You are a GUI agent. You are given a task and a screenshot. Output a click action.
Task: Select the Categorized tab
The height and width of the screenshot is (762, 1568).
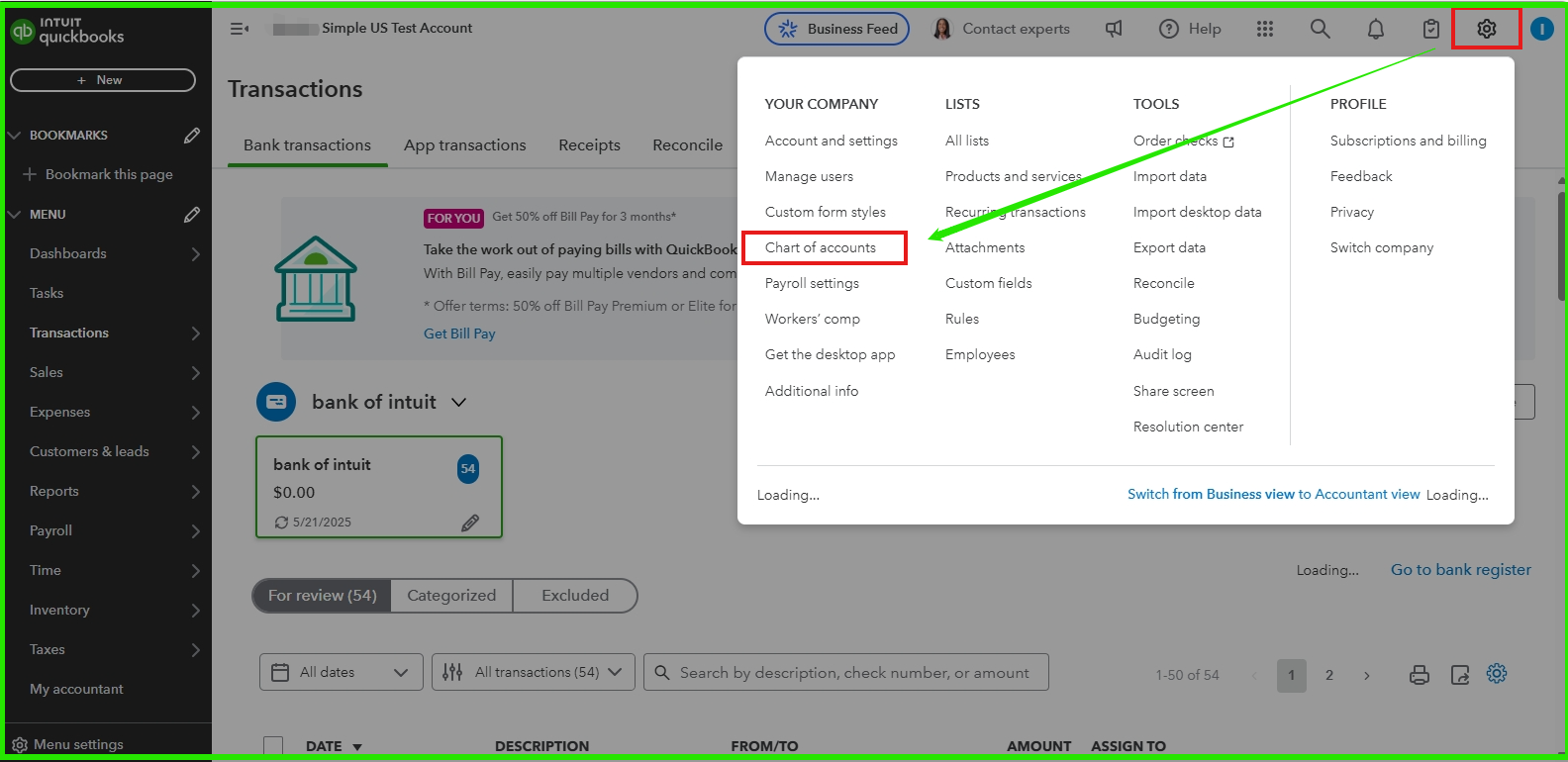tap(451, 595)
